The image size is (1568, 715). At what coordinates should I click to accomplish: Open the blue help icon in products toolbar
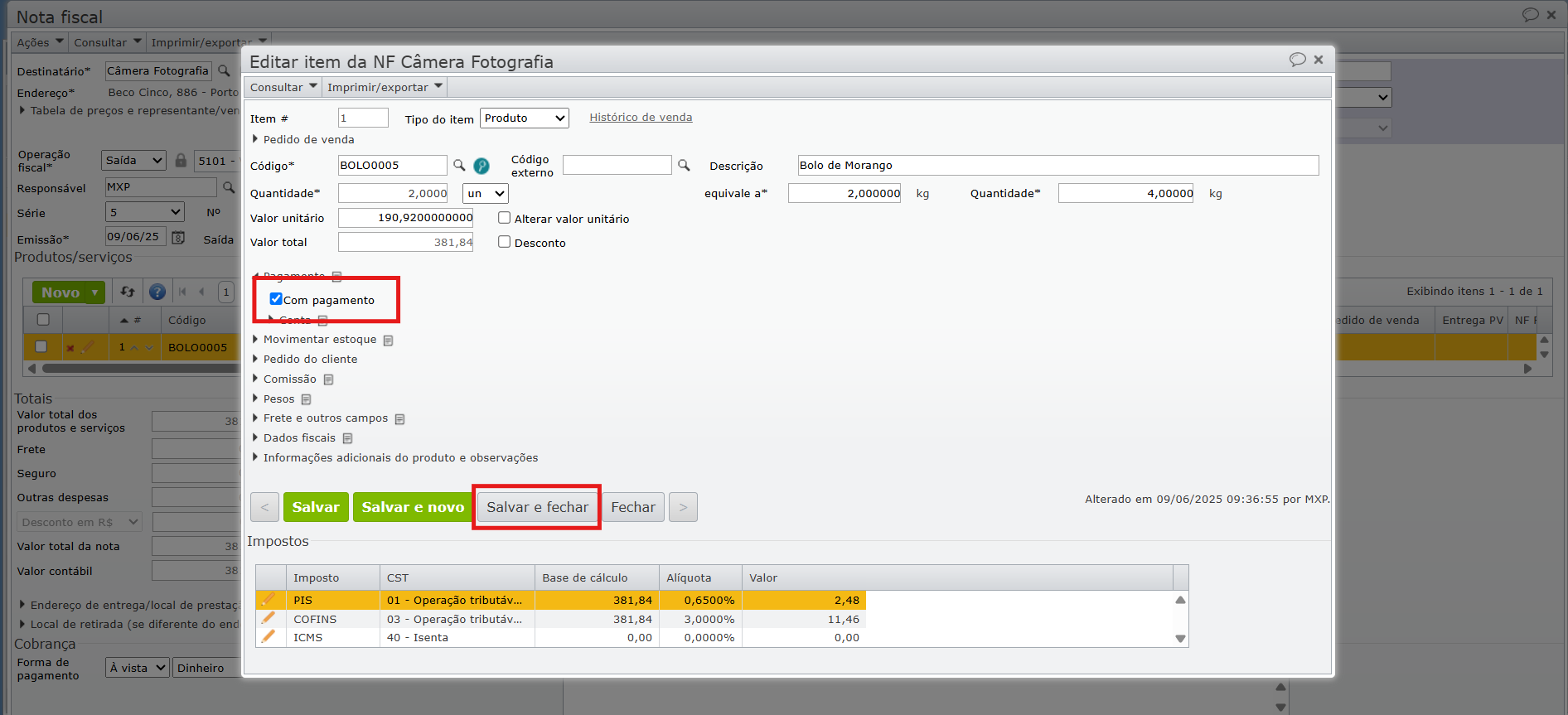click(x=157, y=292)
